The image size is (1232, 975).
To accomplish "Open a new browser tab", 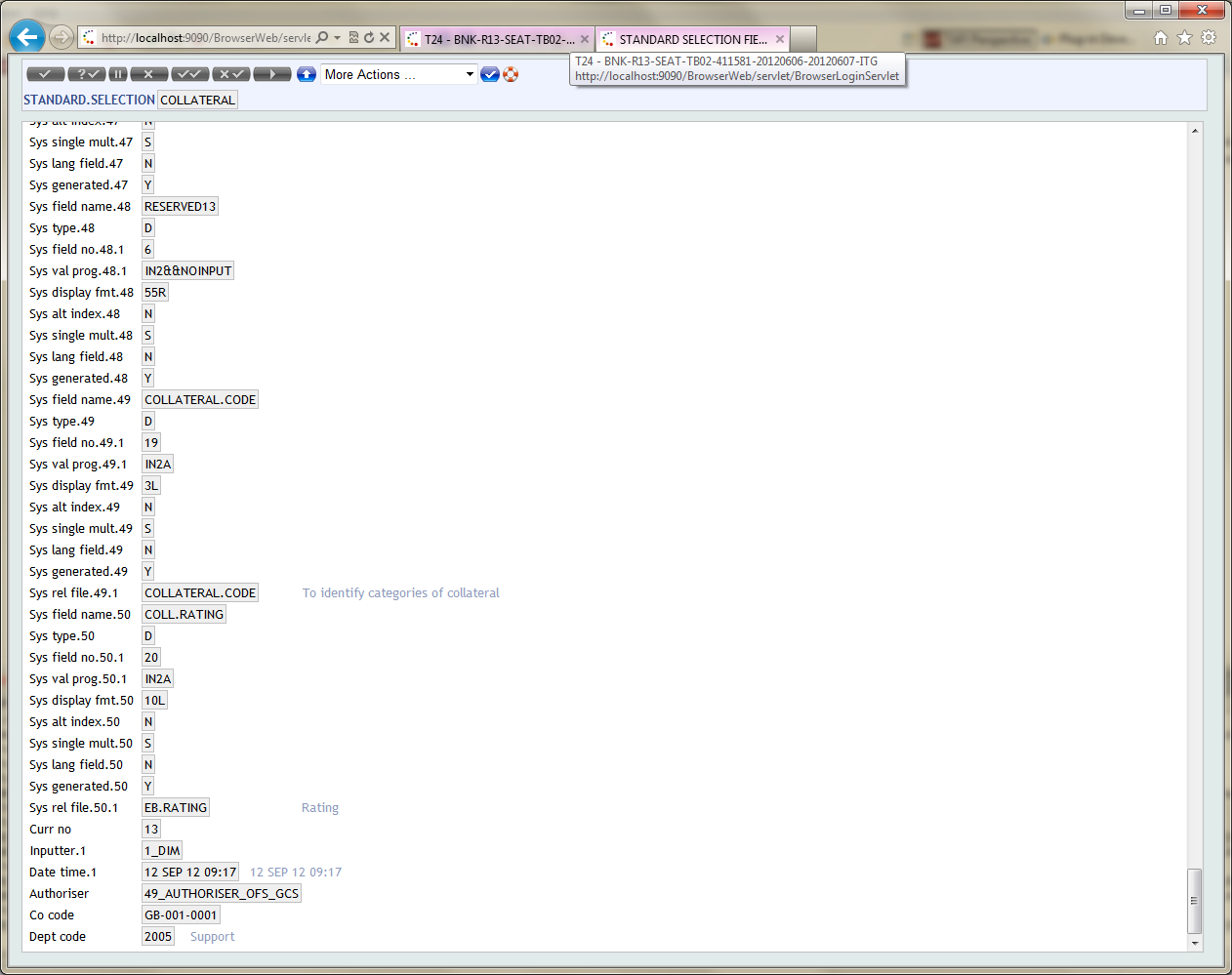I will click(803, 39).
